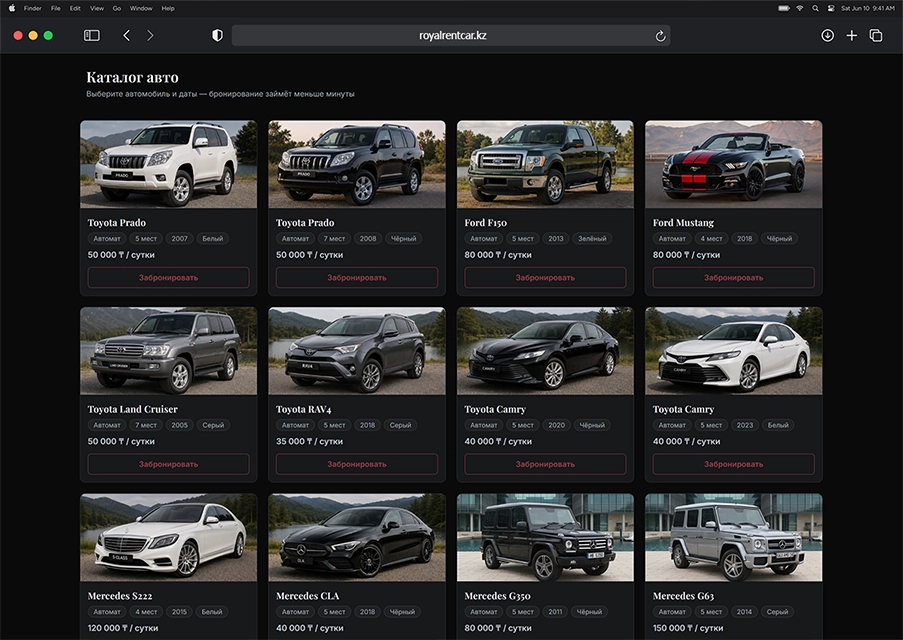Open the Finder menu
This screenshot has width=903, height=640.
(x=33, y=8)
